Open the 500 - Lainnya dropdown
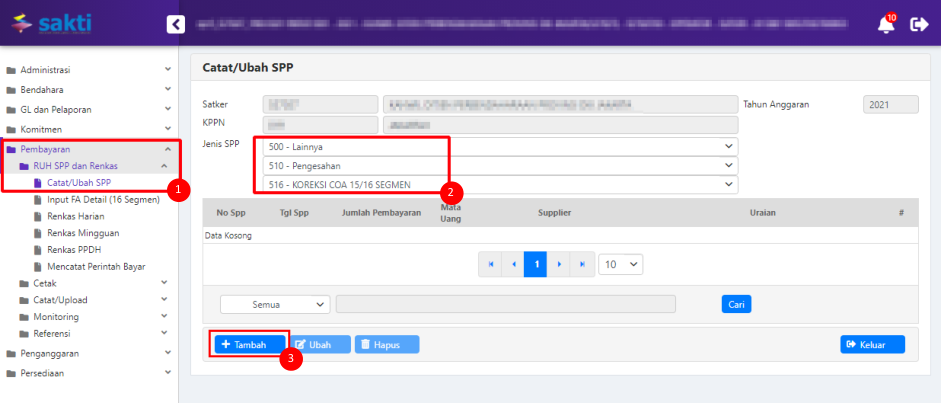Image resolution: width=941 pixels, height=403 pixels. (498, 146)
